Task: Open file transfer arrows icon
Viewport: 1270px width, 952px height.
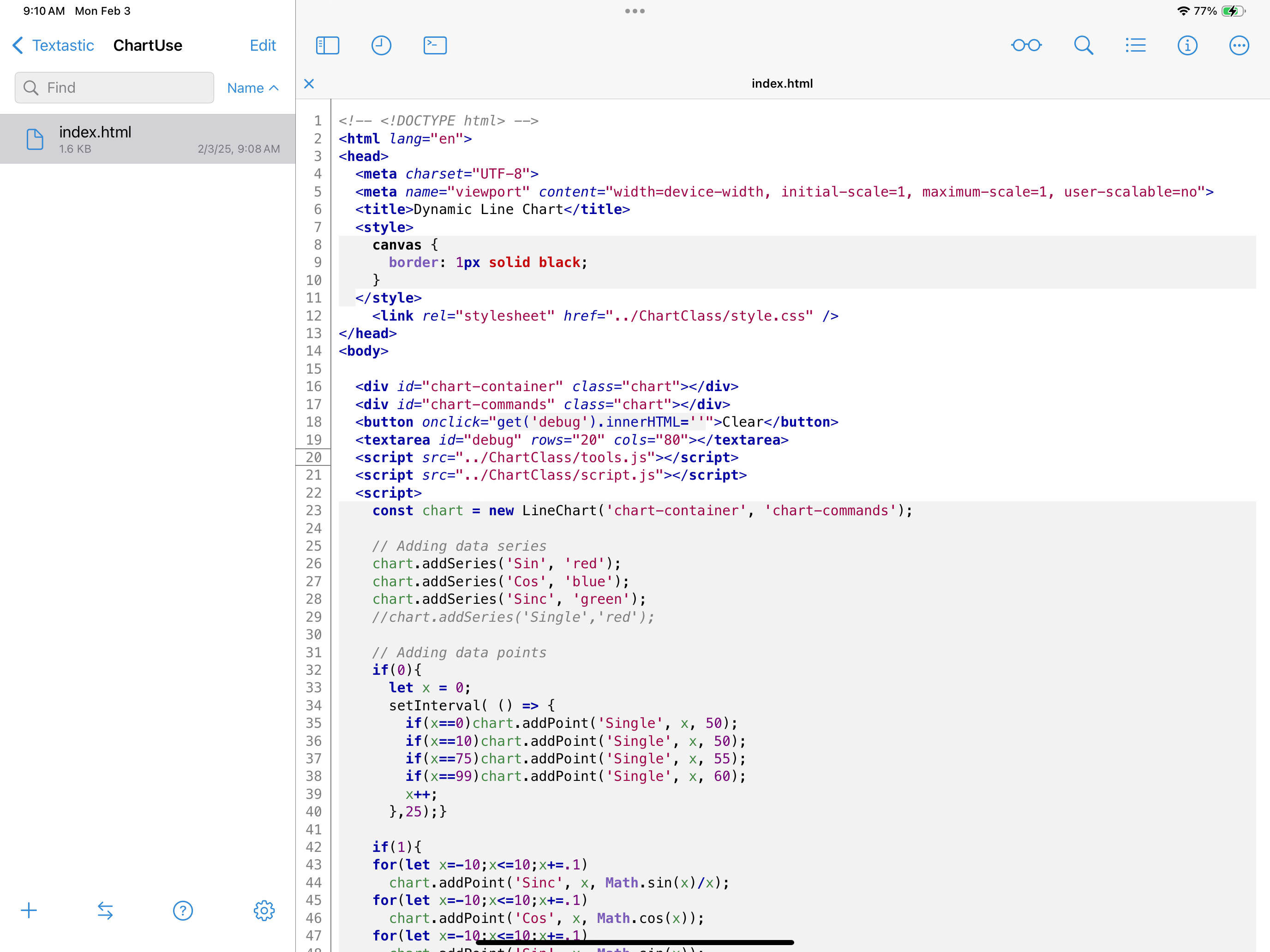Action: [105, 910]
